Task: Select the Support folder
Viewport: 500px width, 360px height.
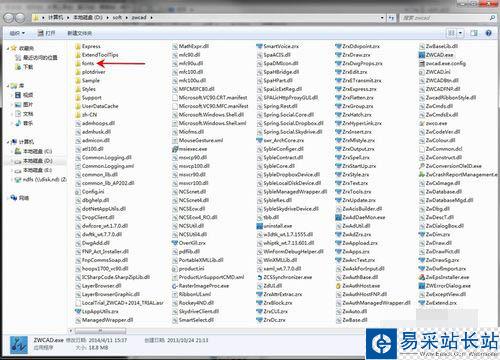Action: pyautogui.click(x=89, y=98)
